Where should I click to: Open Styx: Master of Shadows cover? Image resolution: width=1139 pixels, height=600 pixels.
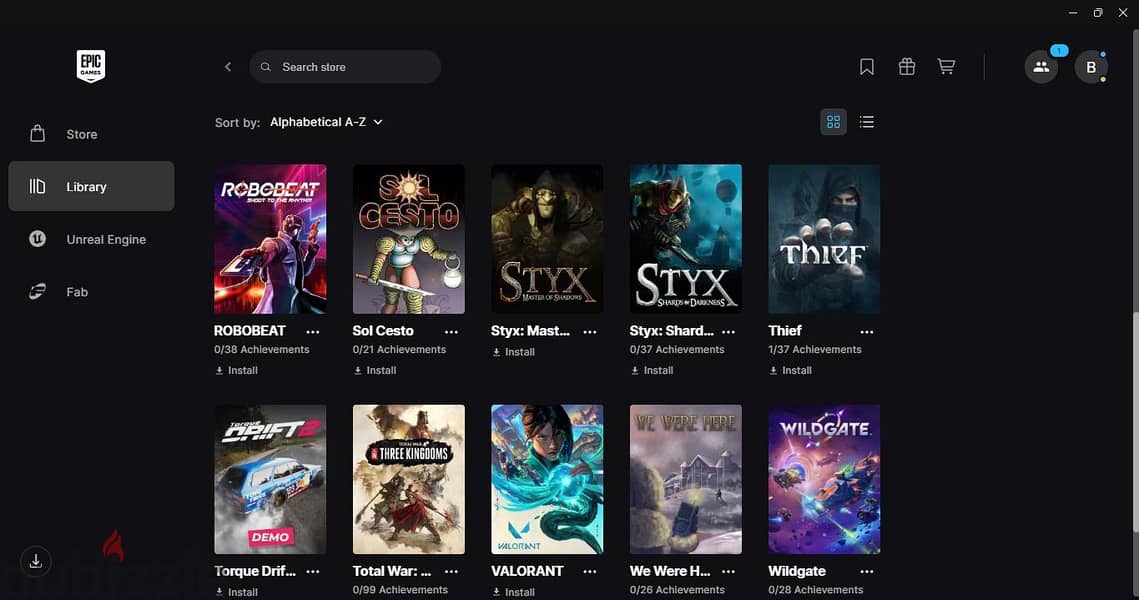click(547, 239)
